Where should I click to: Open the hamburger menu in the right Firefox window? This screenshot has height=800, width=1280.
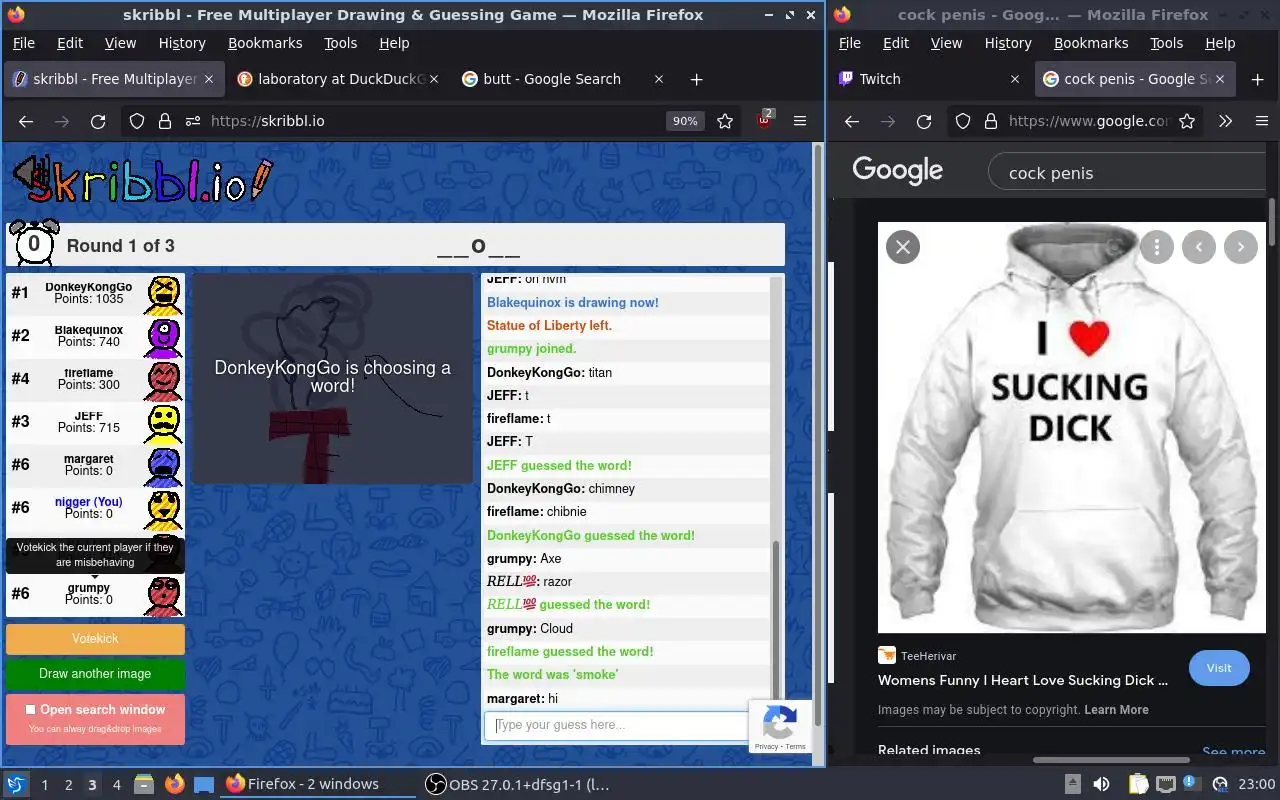pyautogui.click(x=1262, y=121)
